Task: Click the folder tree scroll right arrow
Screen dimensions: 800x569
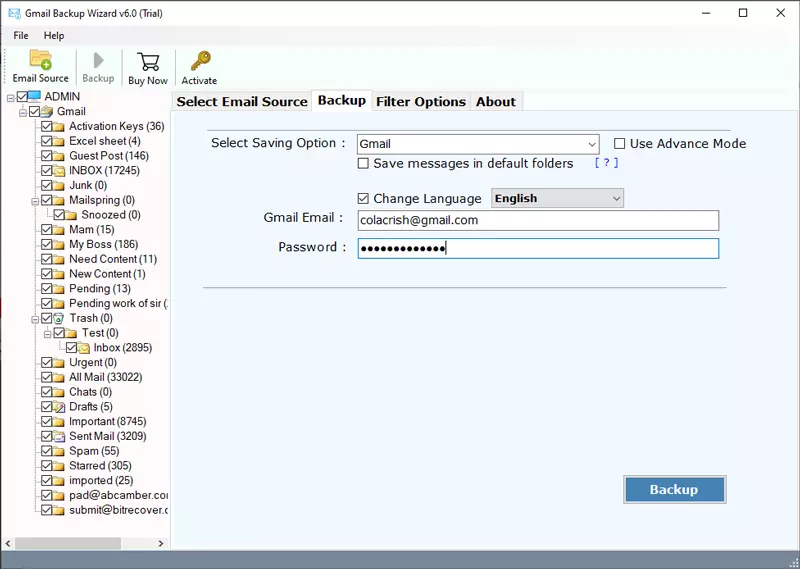Action: coord(161,543)
